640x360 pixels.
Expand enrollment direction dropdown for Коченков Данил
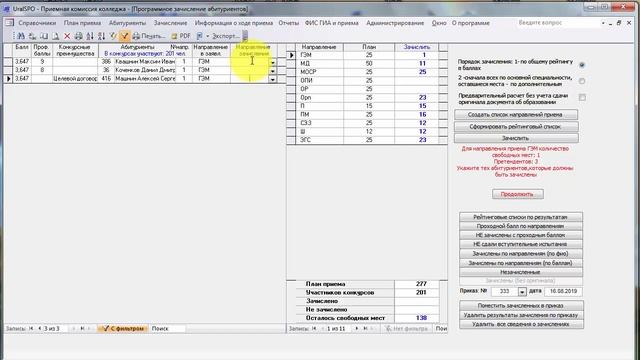tap(273, 70)
